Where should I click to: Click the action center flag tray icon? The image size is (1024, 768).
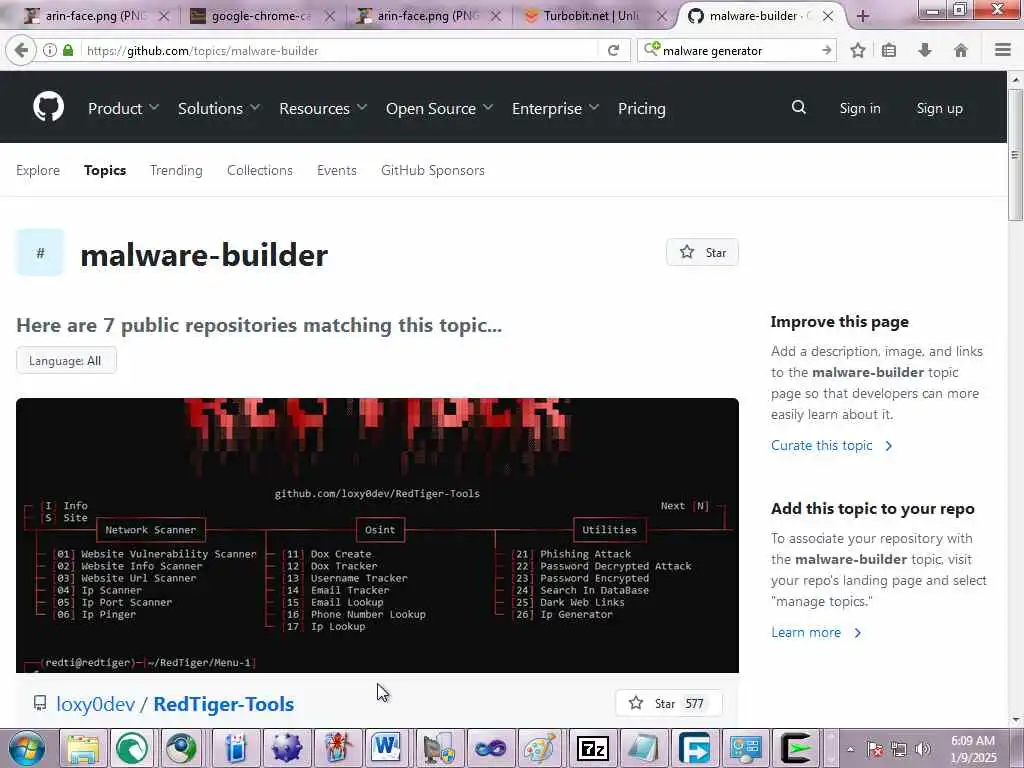pos(874,749)
